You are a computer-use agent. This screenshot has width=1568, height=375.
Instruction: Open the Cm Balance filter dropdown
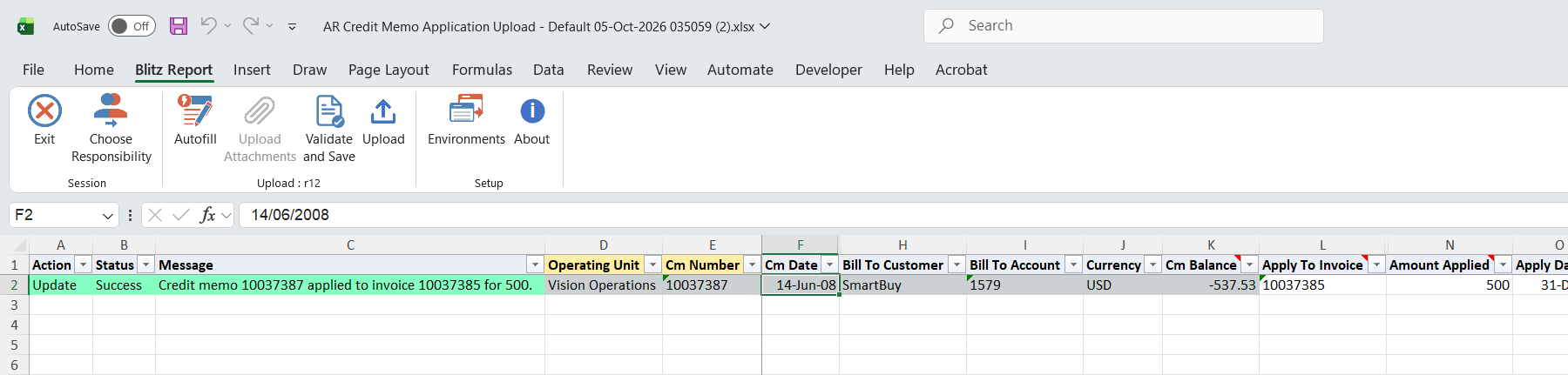pyautogui.click(x=1250, y=265)
